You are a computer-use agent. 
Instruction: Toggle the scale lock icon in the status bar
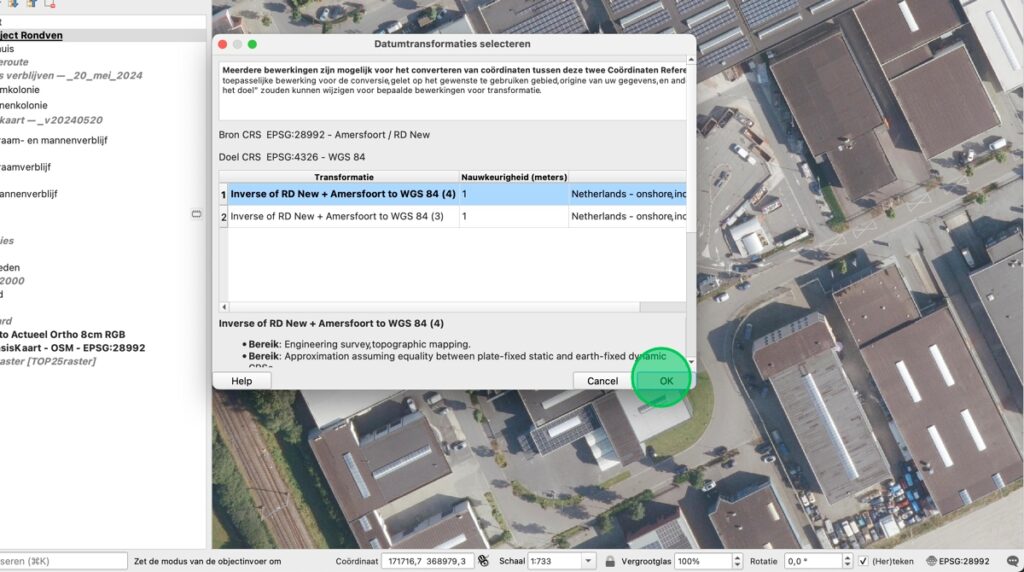click(610, 561)
